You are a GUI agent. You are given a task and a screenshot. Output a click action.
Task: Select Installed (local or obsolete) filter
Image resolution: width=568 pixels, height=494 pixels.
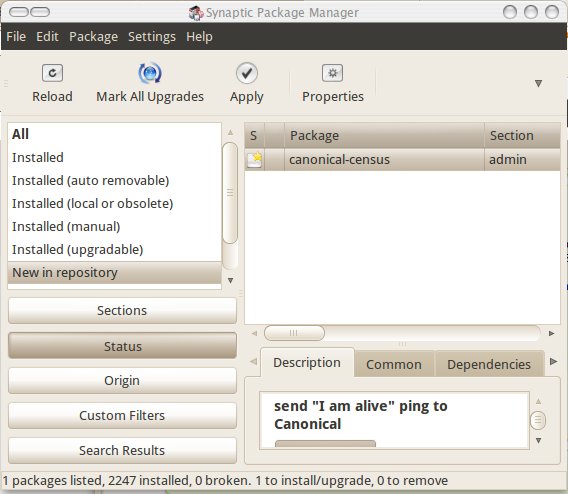(x=114, y=204)
